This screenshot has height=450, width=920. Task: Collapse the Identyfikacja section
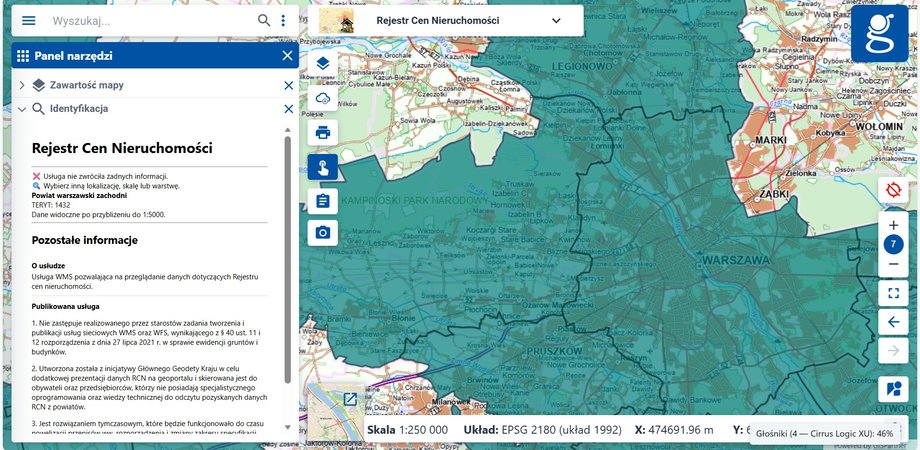click(22, 109)
